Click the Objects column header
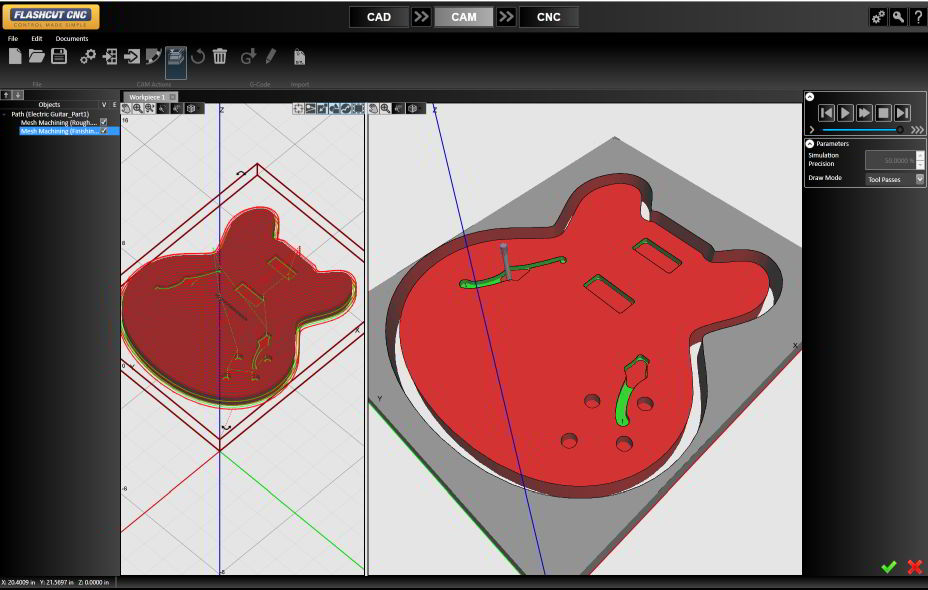 (x=49, y=105)
